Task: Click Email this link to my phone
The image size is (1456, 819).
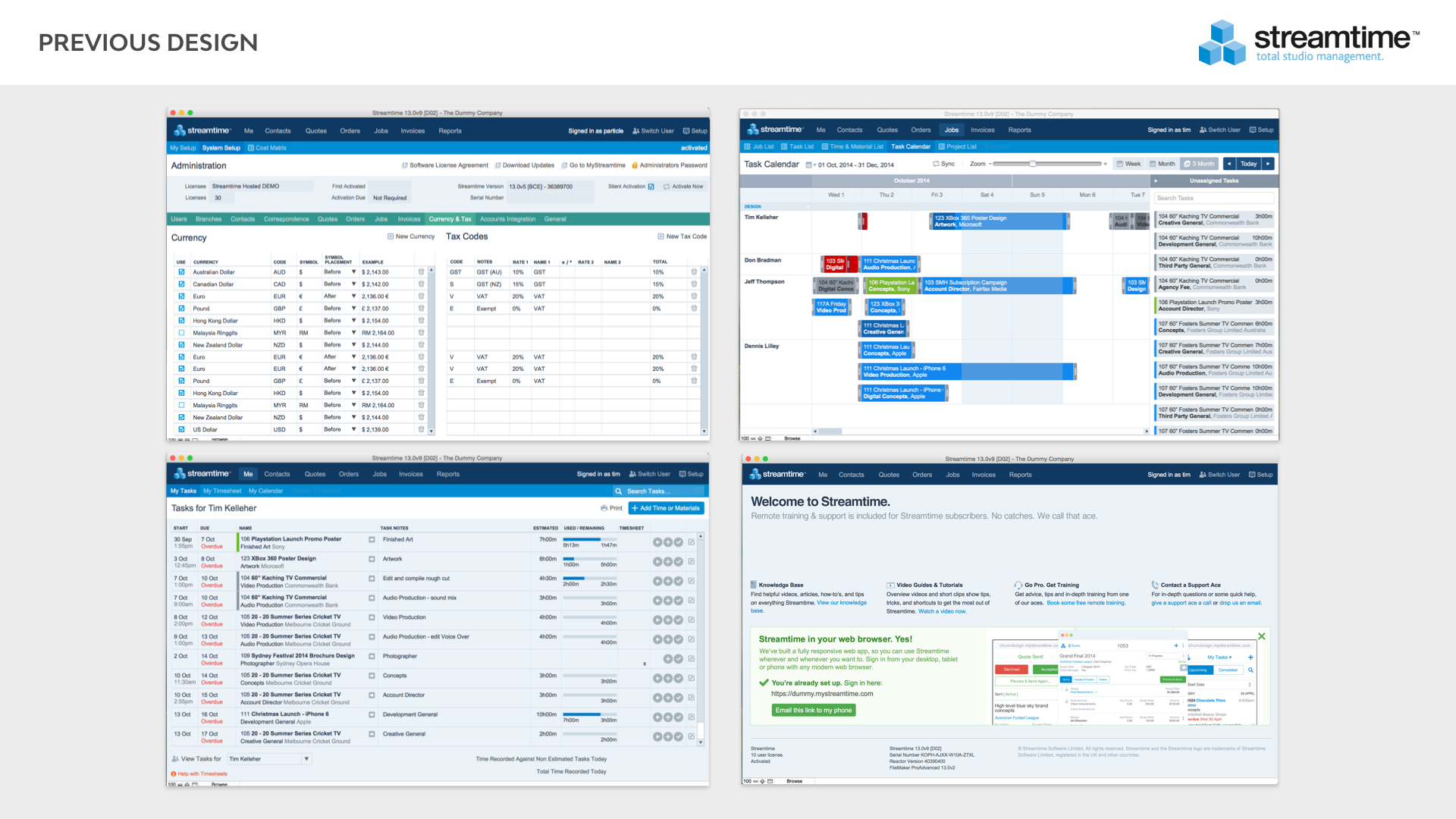Action: click(x=814, y=711)
